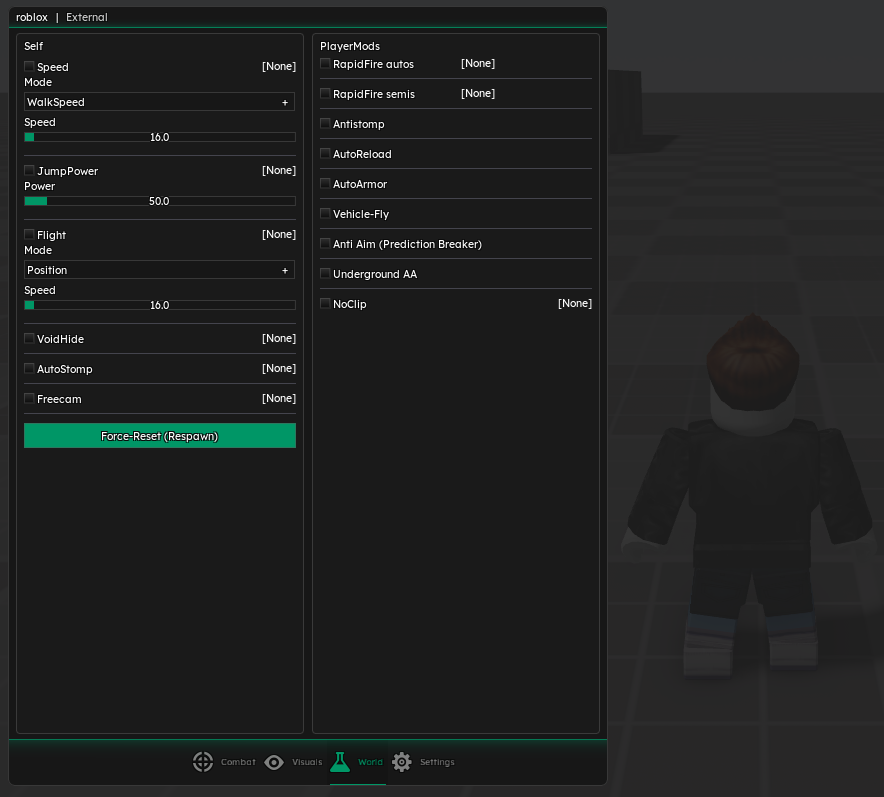Open the Position mode dropdown

pos(159,270)
